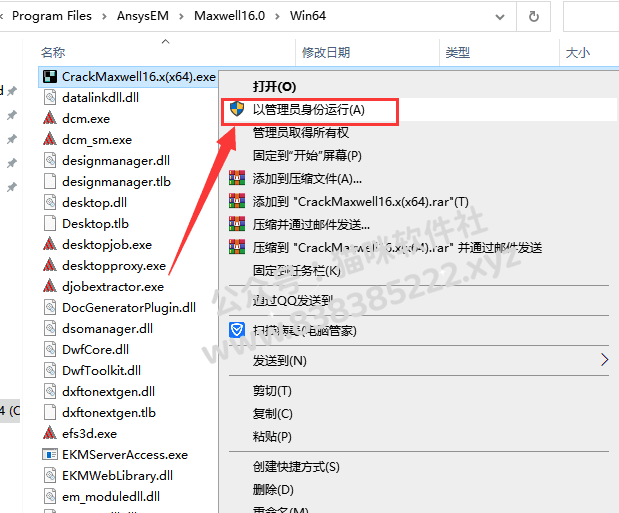
Task: Click the admin shield icon in context menu
Action: coord(237,109)
